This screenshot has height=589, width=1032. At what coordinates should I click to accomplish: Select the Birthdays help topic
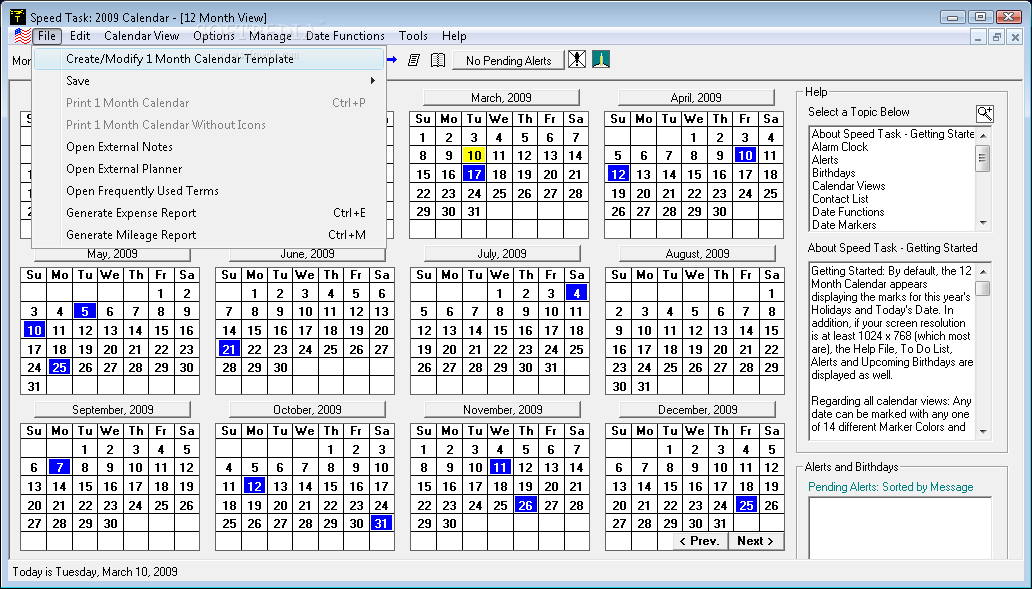tap(833, 173)
